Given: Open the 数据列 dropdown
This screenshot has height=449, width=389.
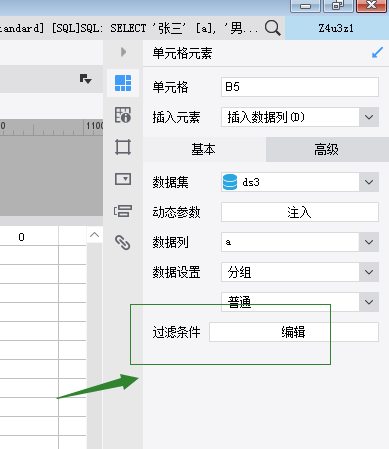Looking at the screenshot, I should pos(369,242).
